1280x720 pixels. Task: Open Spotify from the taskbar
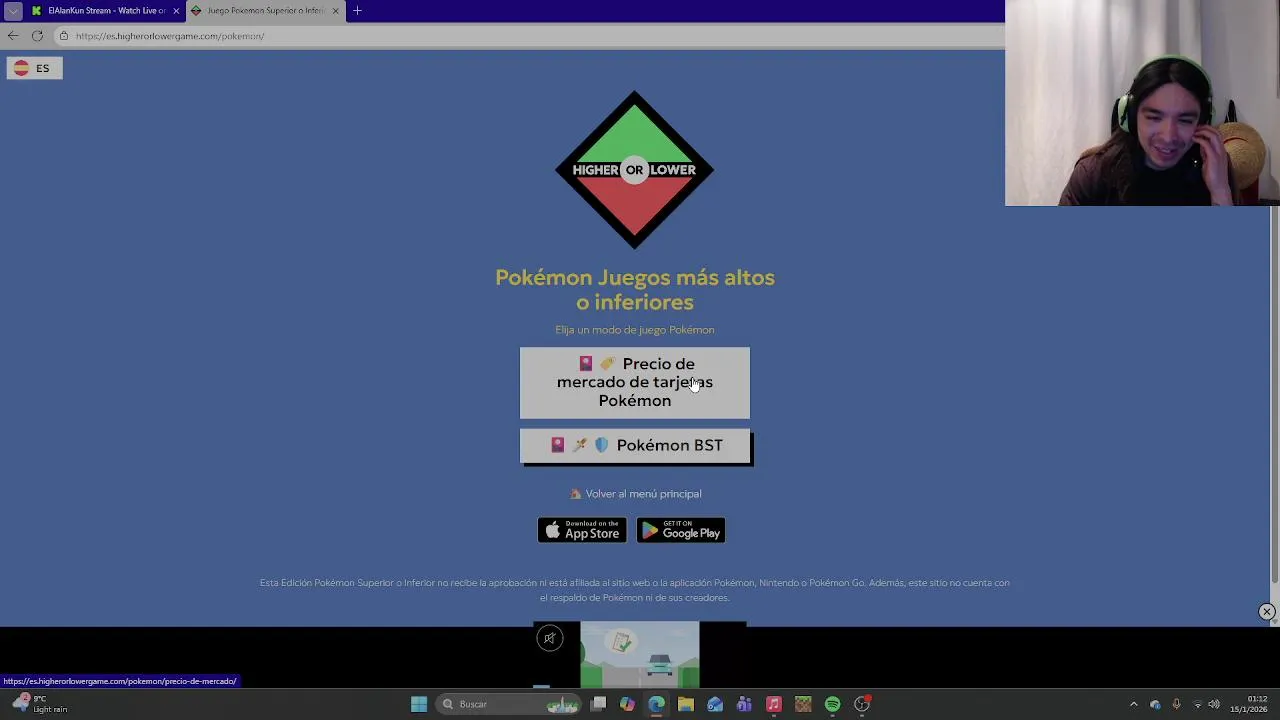click(832, 704)
